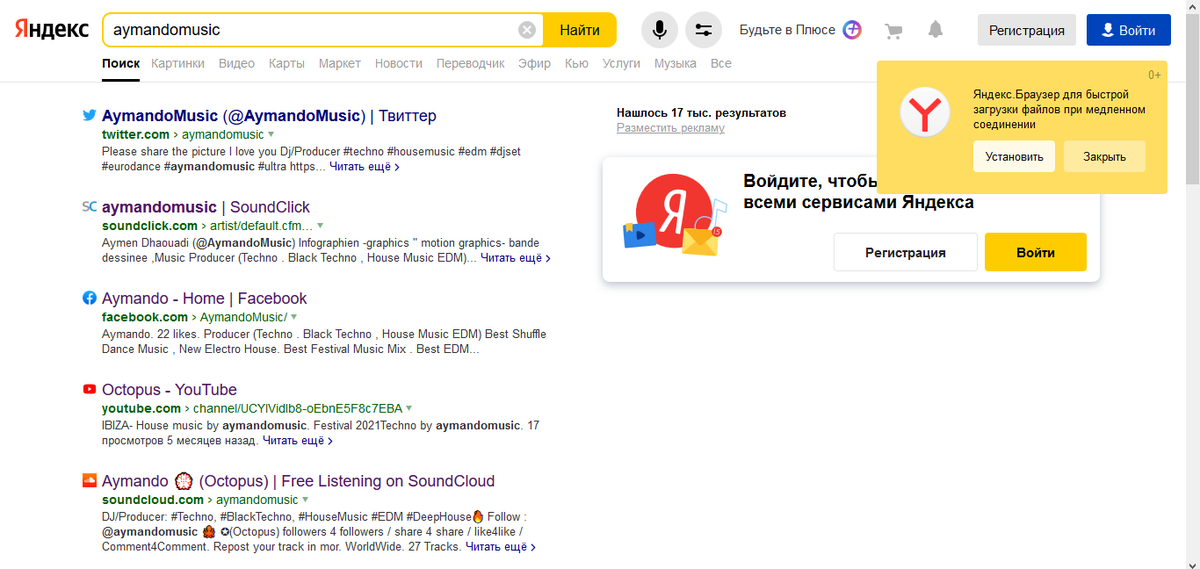Viewport: 1200px width, 569px height.
Task: Click the SoundClick favicon
Action: tap(89, 207)
